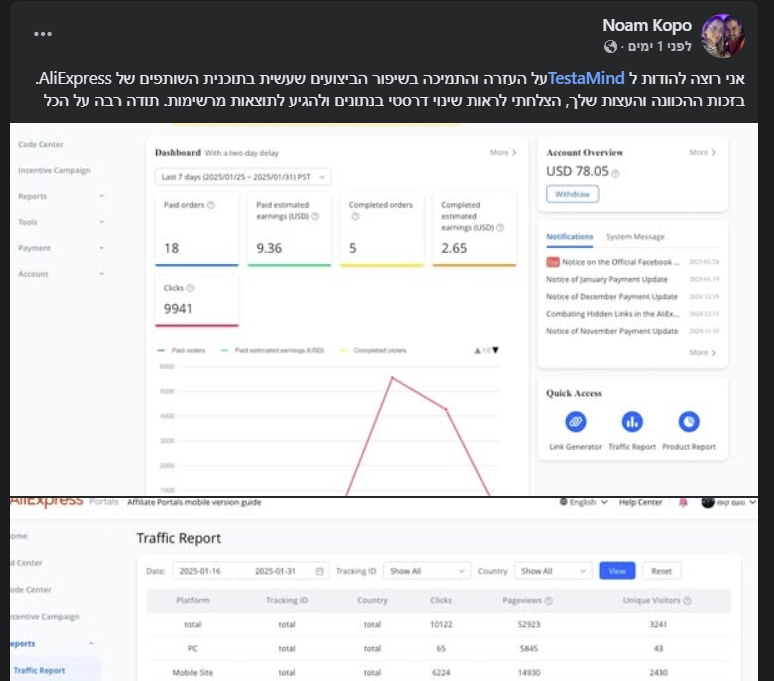Click the notification bell icon
The width and height of the screenshot is (774, 681).
click(x=683, y=501)
